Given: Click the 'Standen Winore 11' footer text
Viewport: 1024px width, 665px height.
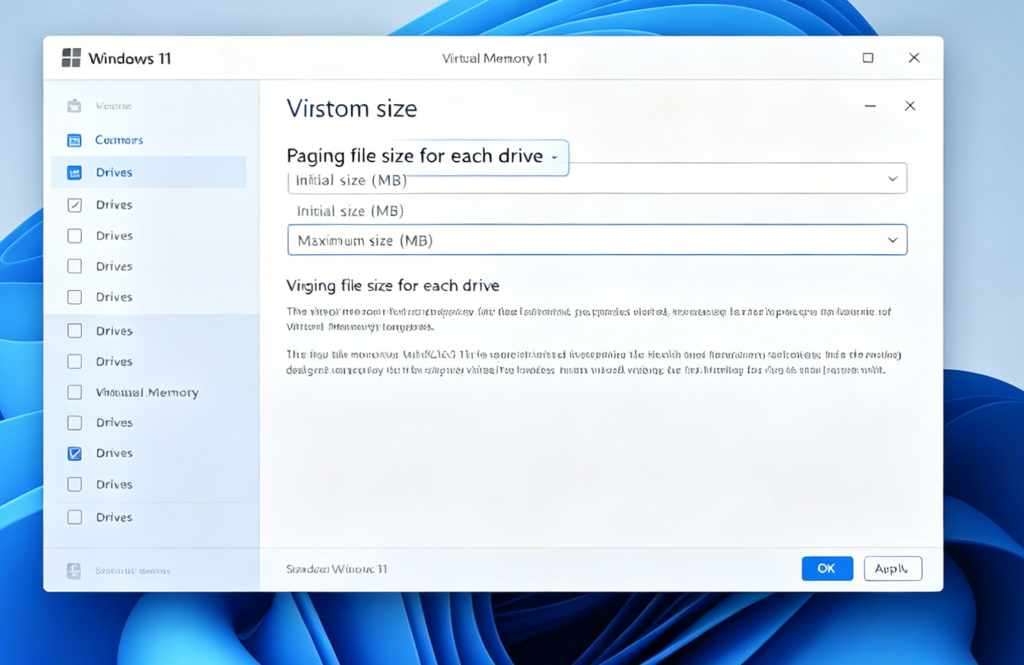Looking at the screenshot, I should [337, 569].
